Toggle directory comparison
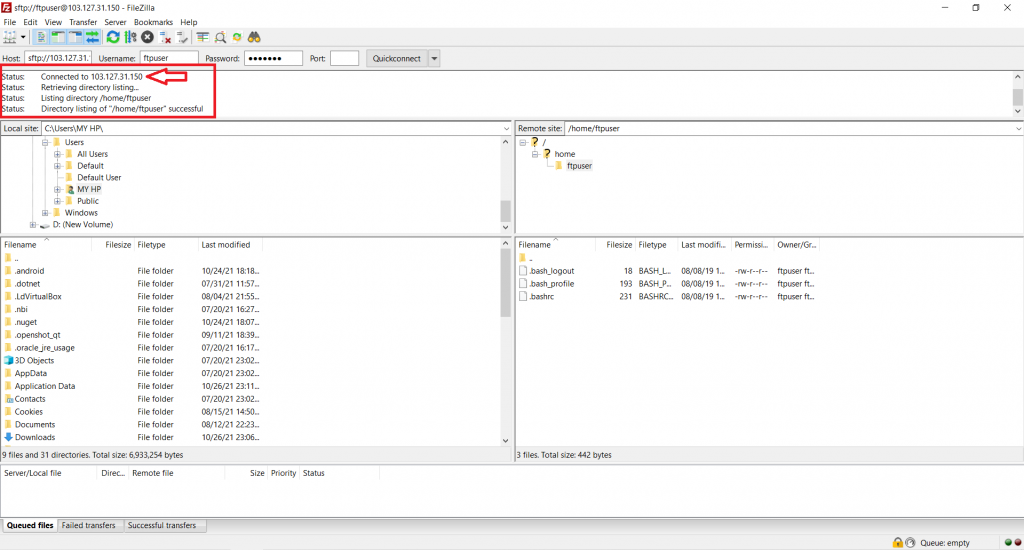This screenshot has height=550, width=1024. [220, 37]
